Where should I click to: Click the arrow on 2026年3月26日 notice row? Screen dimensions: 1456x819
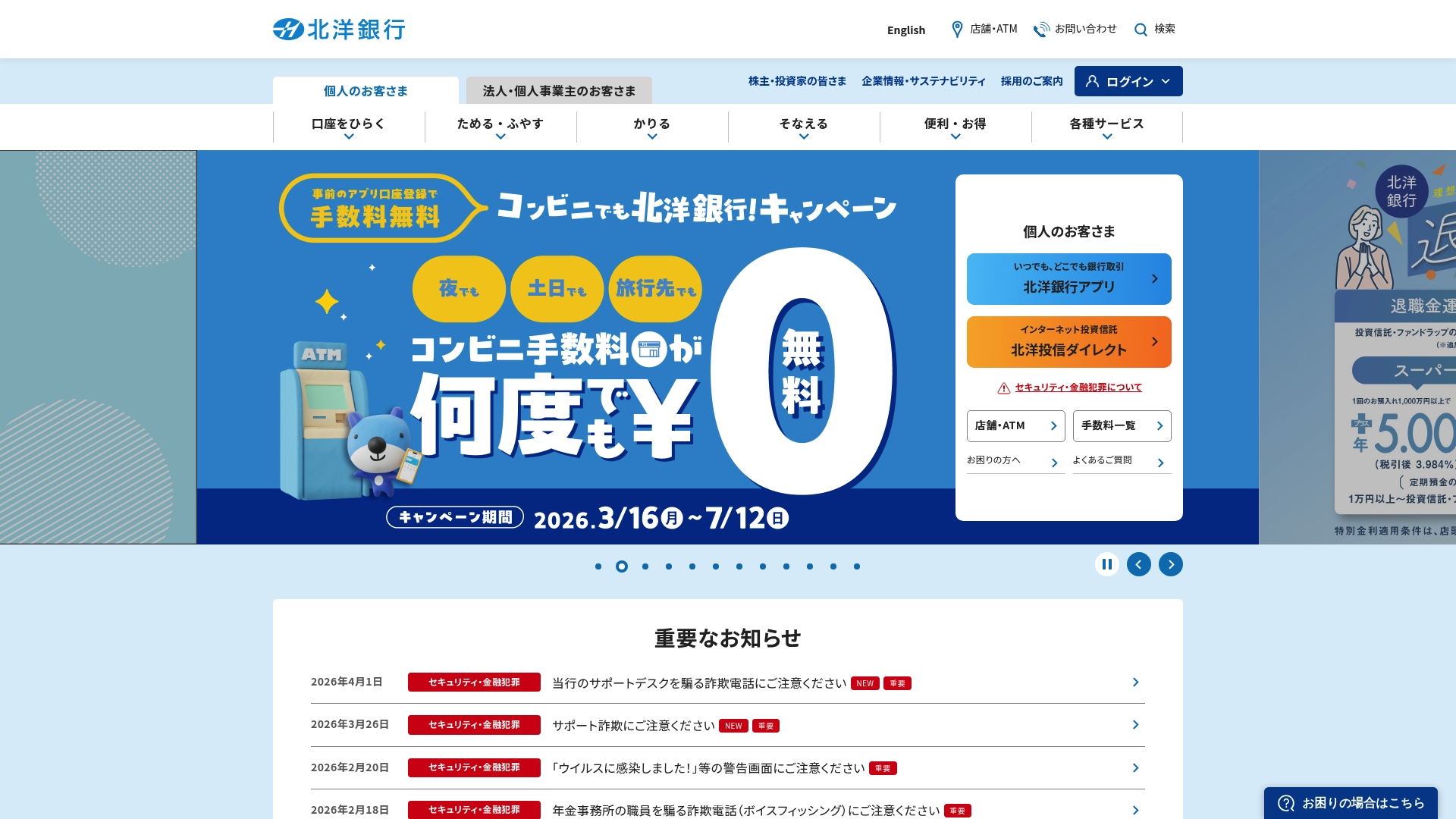(1135, 725)
